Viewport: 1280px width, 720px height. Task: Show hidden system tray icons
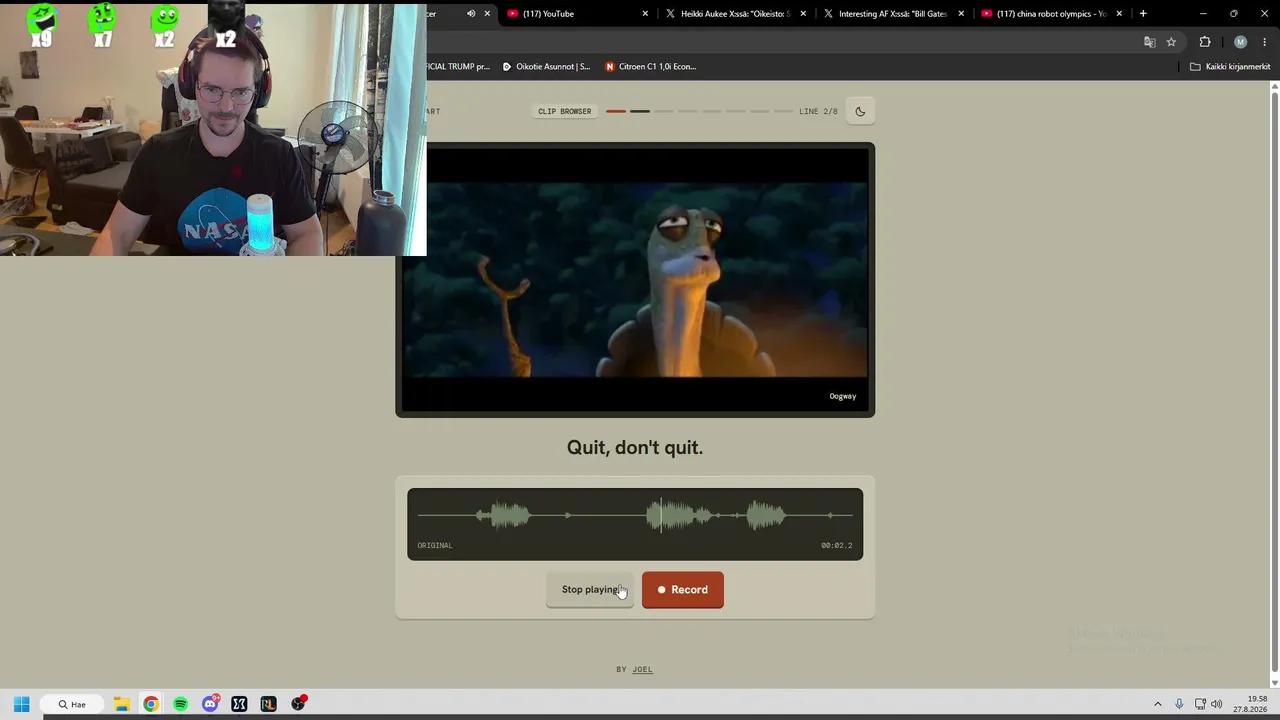[x=1158, y=704]
